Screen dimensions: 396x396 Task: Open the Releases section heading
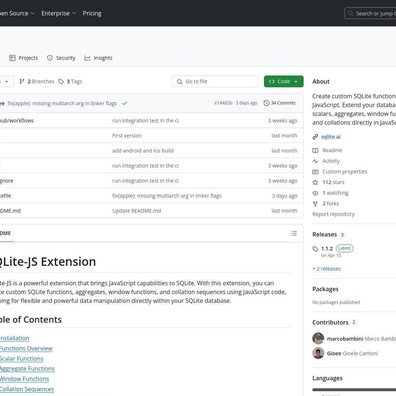325,234
